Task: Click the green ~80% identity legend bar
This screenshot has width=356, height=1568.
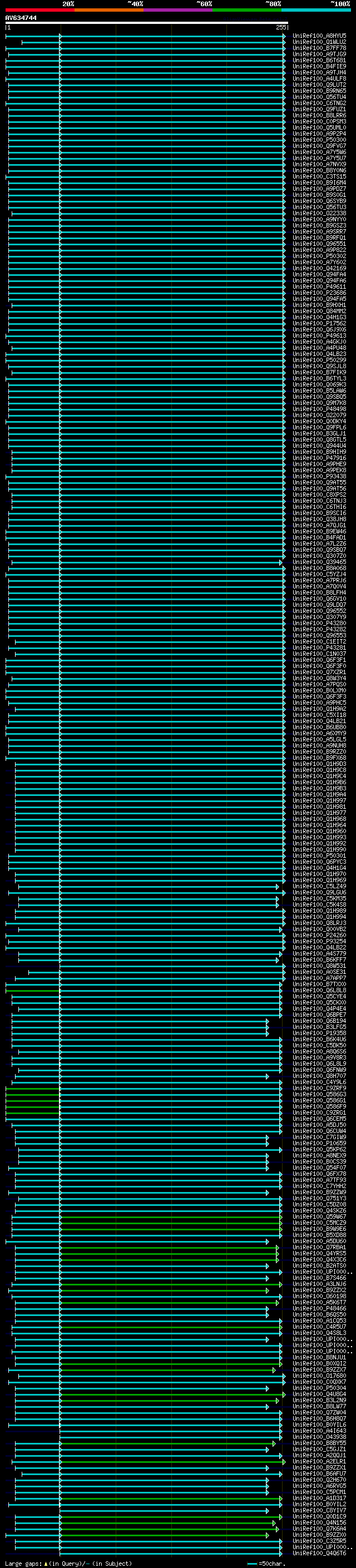Action: 247,10
